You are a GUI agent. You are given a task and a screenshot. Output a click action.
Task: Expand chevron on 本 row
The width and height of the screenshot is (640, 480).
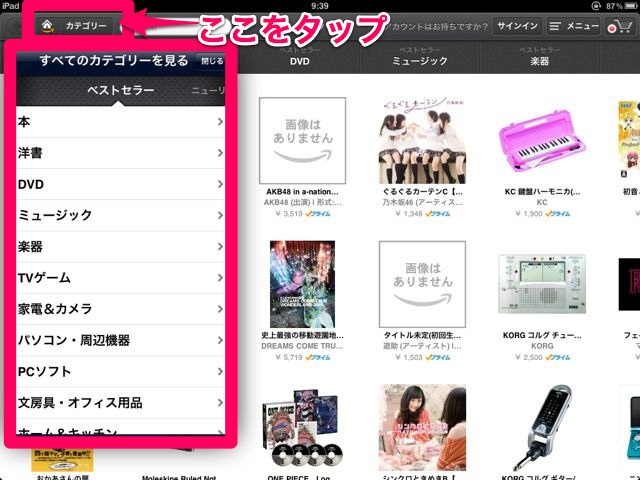(x=220, y=122)
